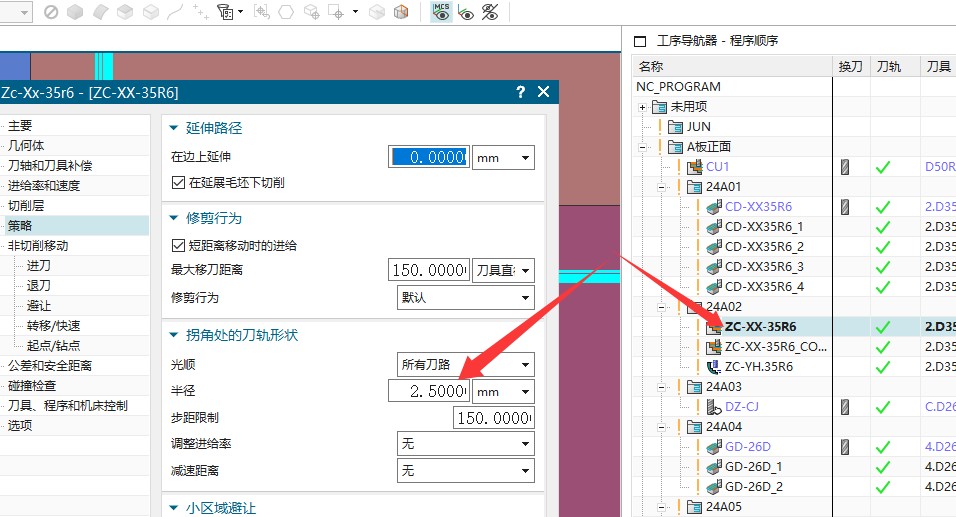Select 退刀 sub-item

pyautogui.click(x=39, y=286)
